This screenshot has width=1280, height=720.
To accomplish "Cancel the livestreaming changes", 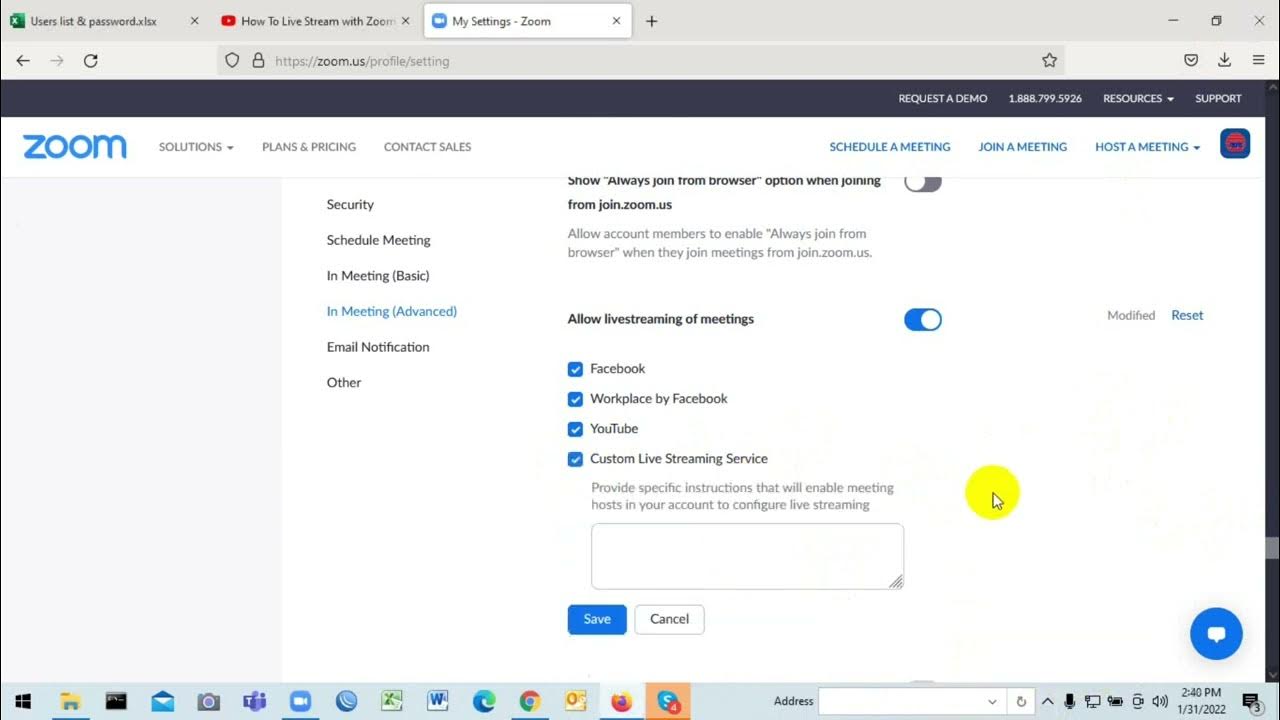I will (x=669, y=619).
